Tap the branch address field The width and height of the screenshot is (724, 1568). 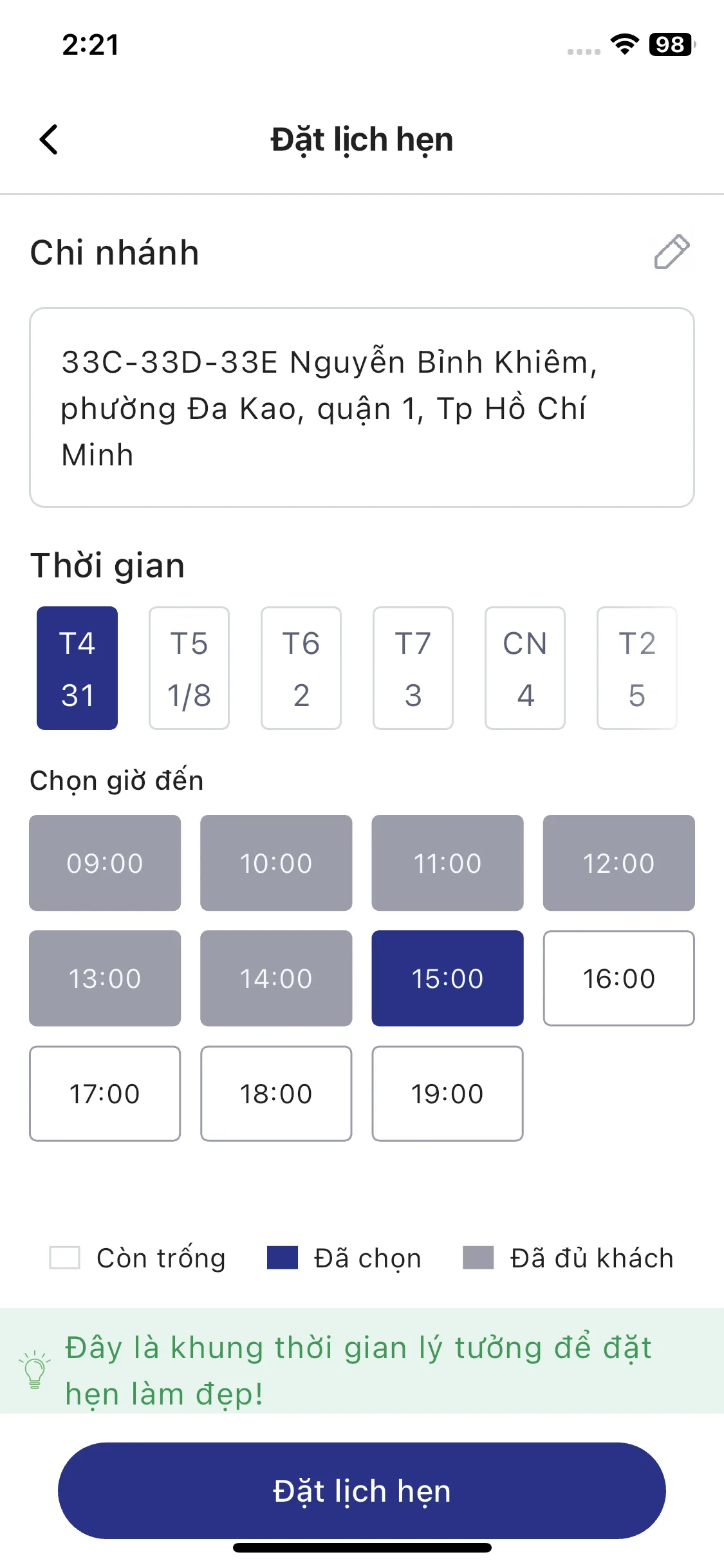point(362,407)
